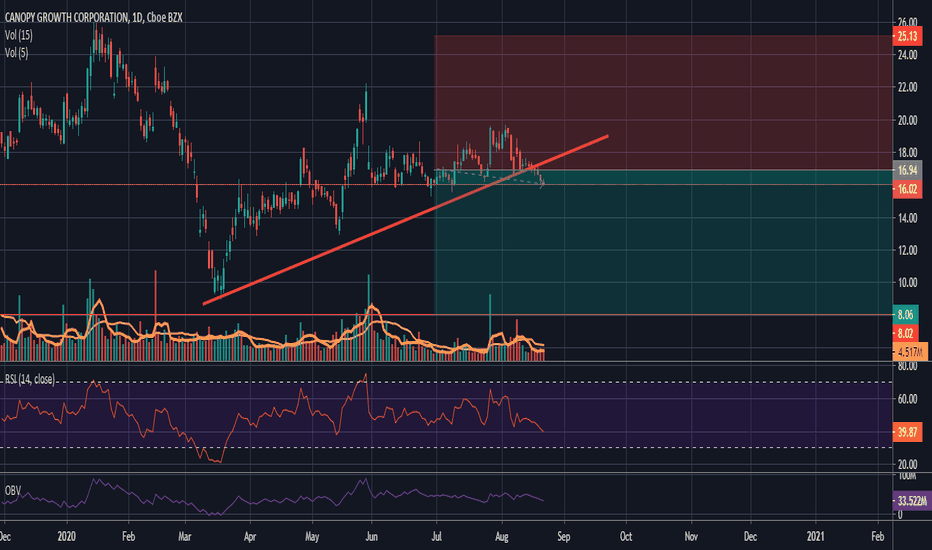Click the Sep label on time axis
Image resolution: width=932 pixels, height=550 pixels.
pyautogui.click(x=563, y=536)
